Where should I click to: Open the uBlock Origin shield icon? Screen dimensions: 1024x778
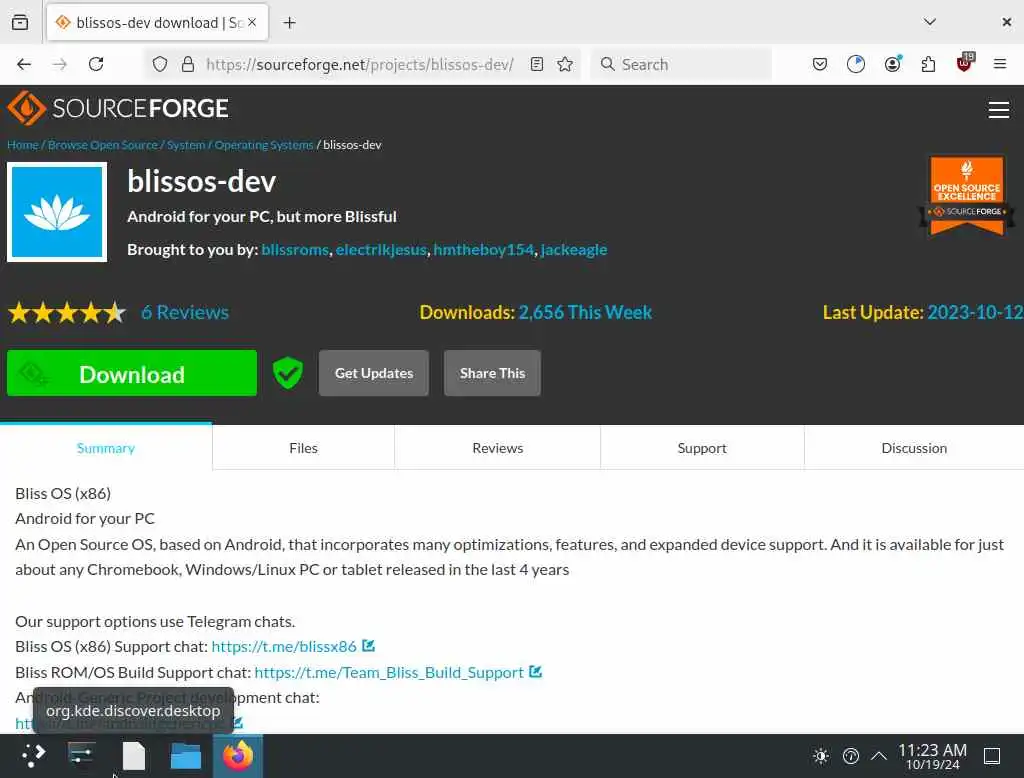pos(965,63)
